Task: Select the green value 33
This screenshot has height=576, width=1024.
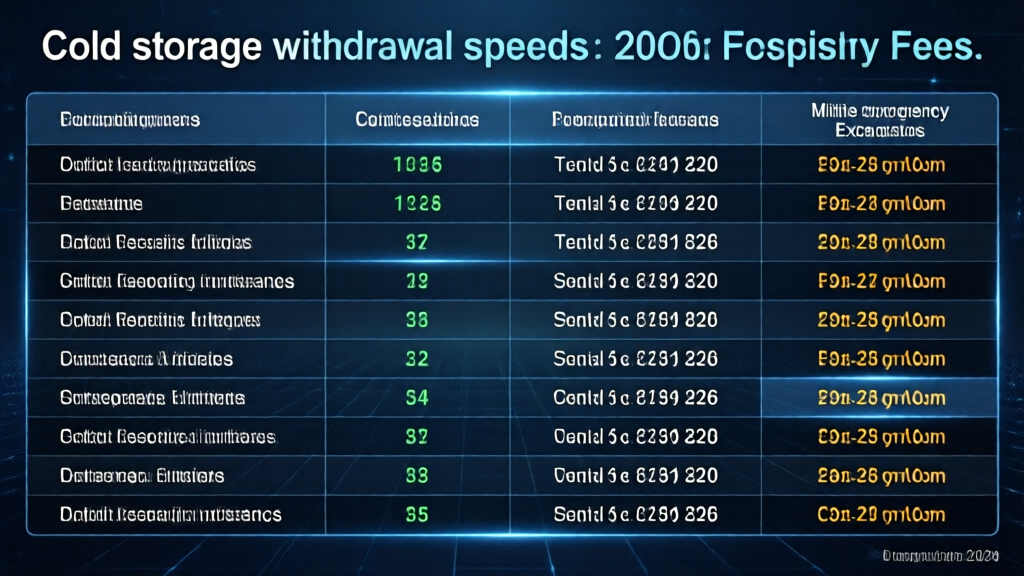Action: pos(417,476)
